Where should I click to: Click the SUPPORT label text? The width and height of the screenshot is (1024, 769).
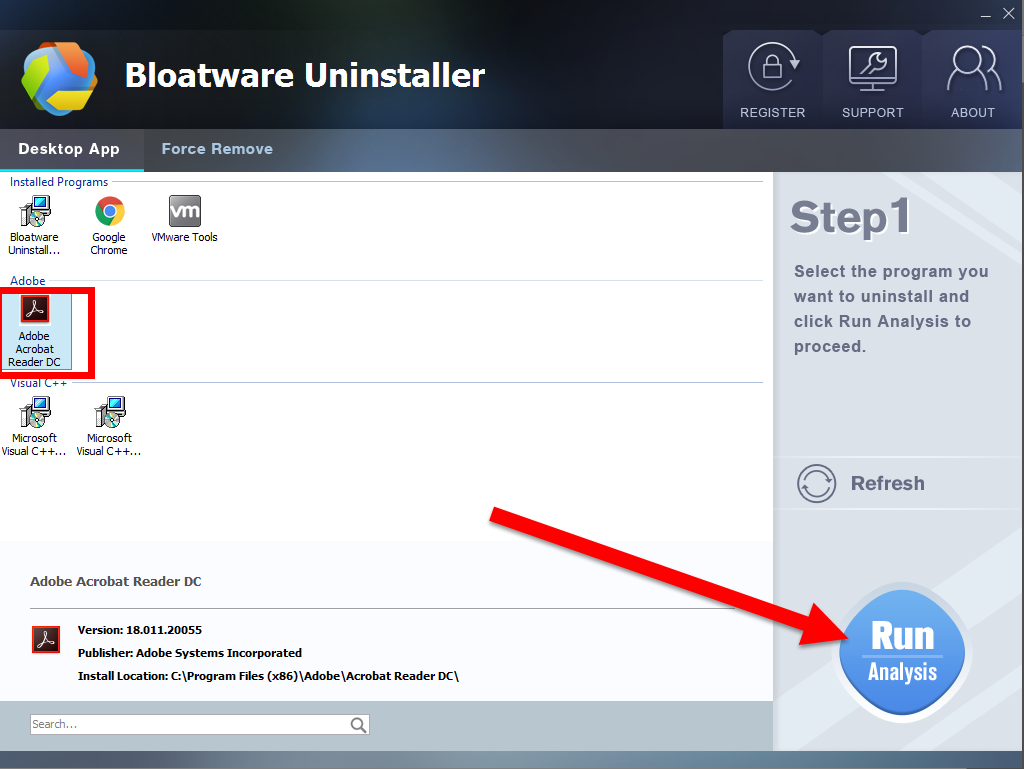872,112
